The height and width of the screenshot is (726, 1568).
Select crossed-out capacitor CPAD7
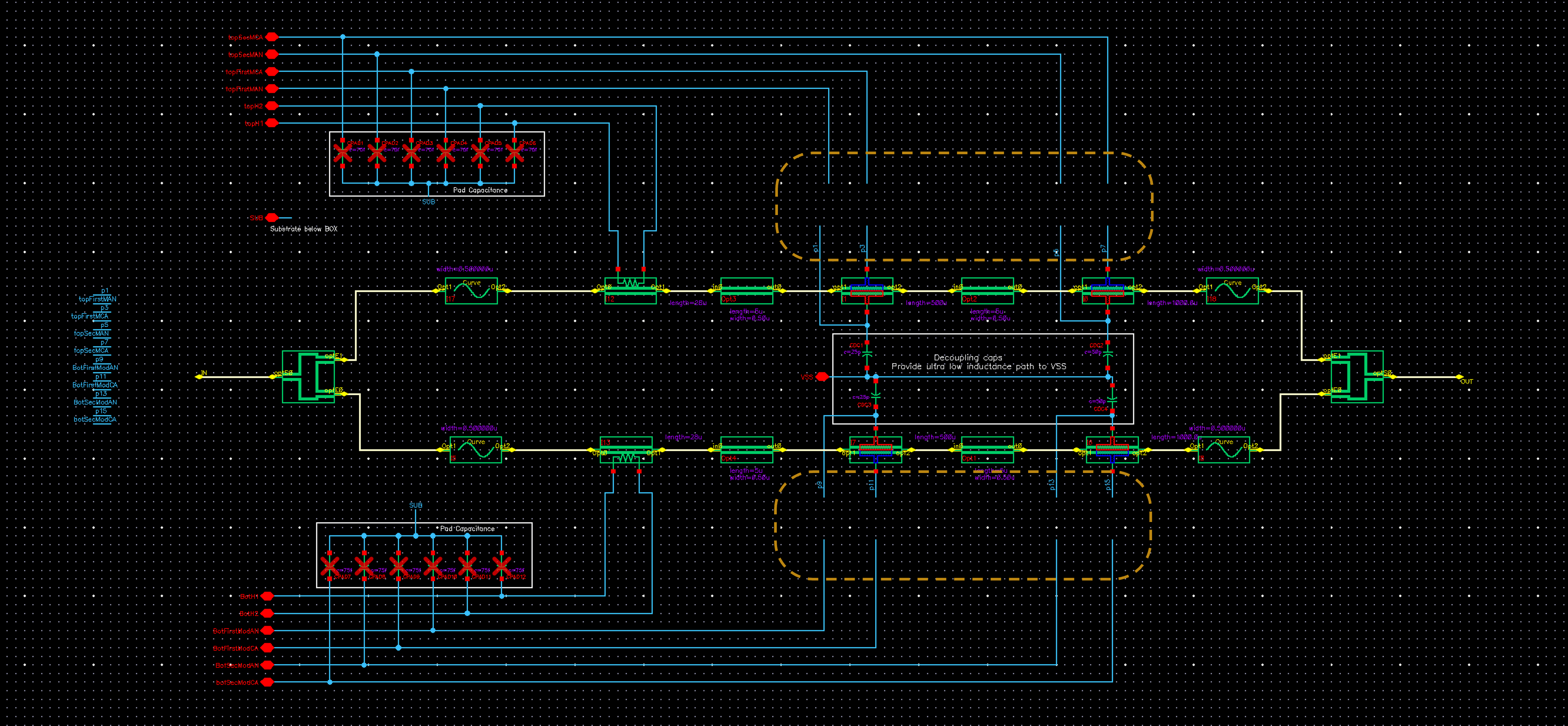tap(330, 566)
